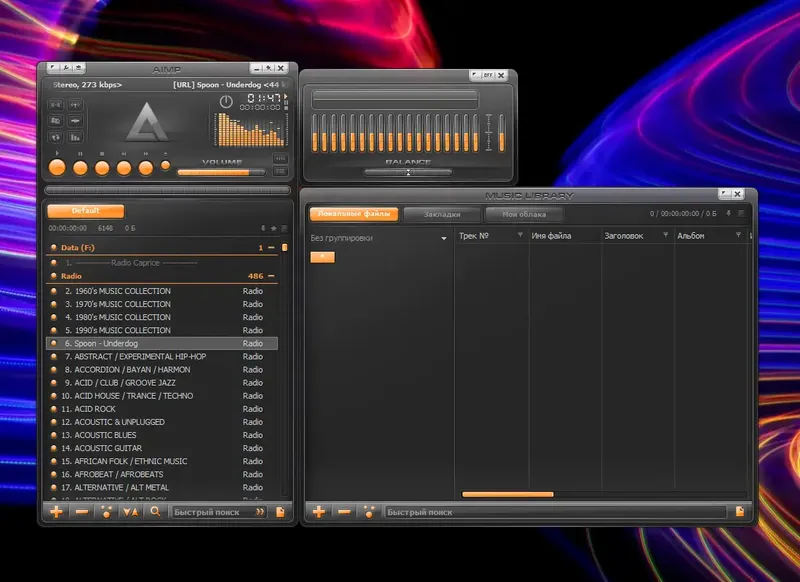Open the playlist management page icon

coord(280,512)
